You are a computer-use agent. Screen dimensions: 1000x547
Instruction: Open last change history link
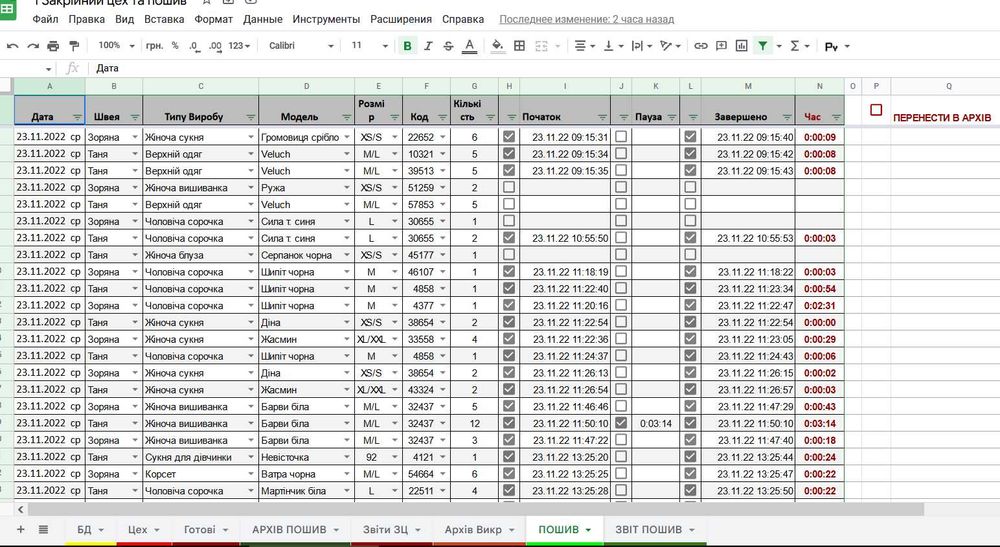click(586, 19)
